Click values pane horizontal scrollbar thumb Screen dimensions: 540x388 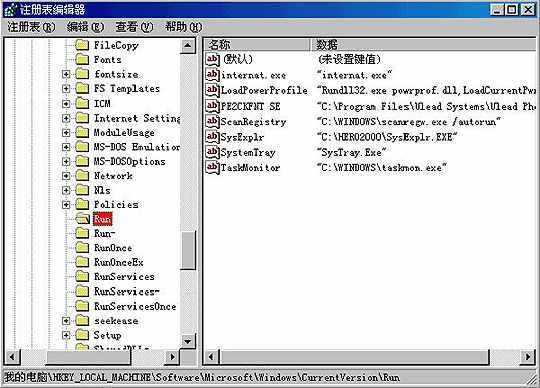pos(354,356)
